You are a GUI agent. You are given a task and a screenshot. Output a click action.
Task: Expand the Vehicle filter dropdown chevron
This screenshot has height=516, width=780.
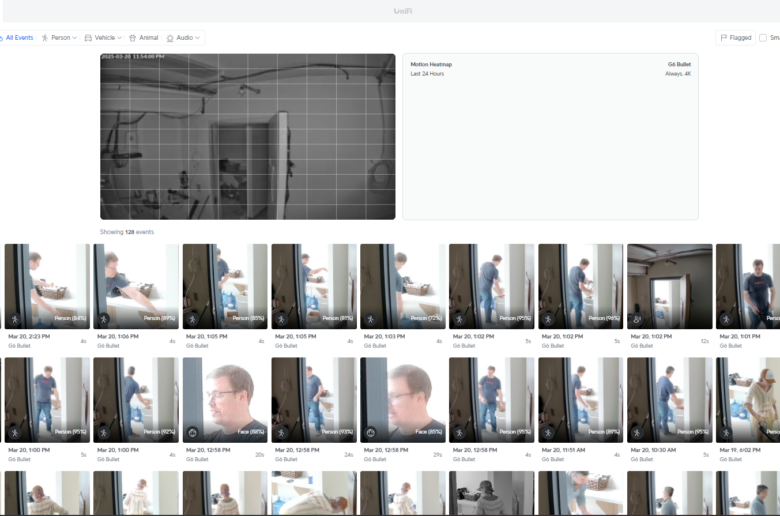[119, 38]
